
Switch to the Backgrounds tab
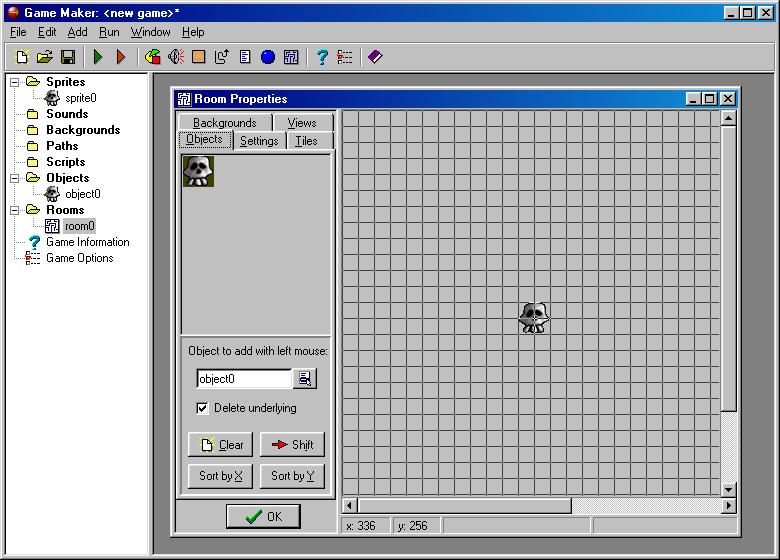[x=225, y=123]
